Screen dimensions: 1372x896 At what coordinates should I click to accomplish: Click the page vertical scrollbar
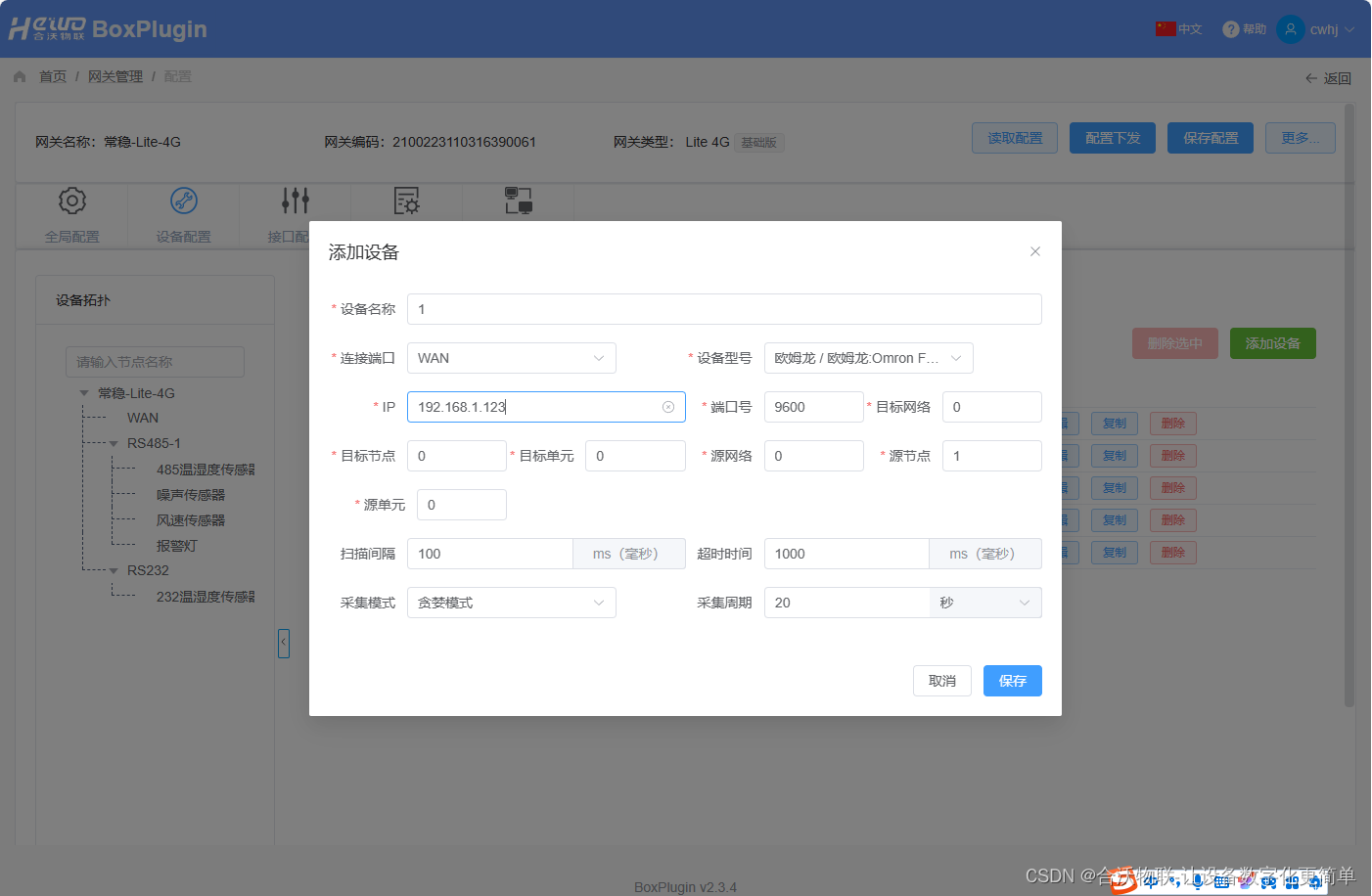coord(1349,406)
